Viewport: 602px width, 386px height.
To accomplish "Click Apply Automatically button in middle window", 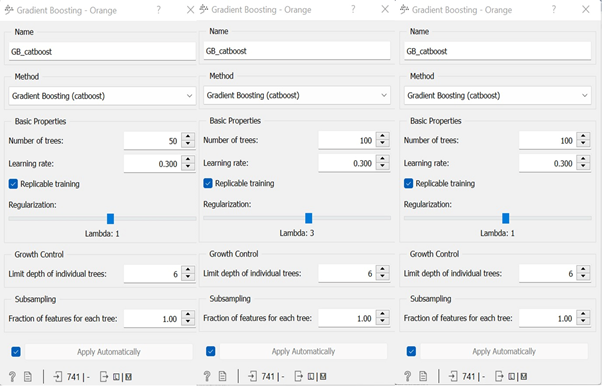I will coord(304,351).
